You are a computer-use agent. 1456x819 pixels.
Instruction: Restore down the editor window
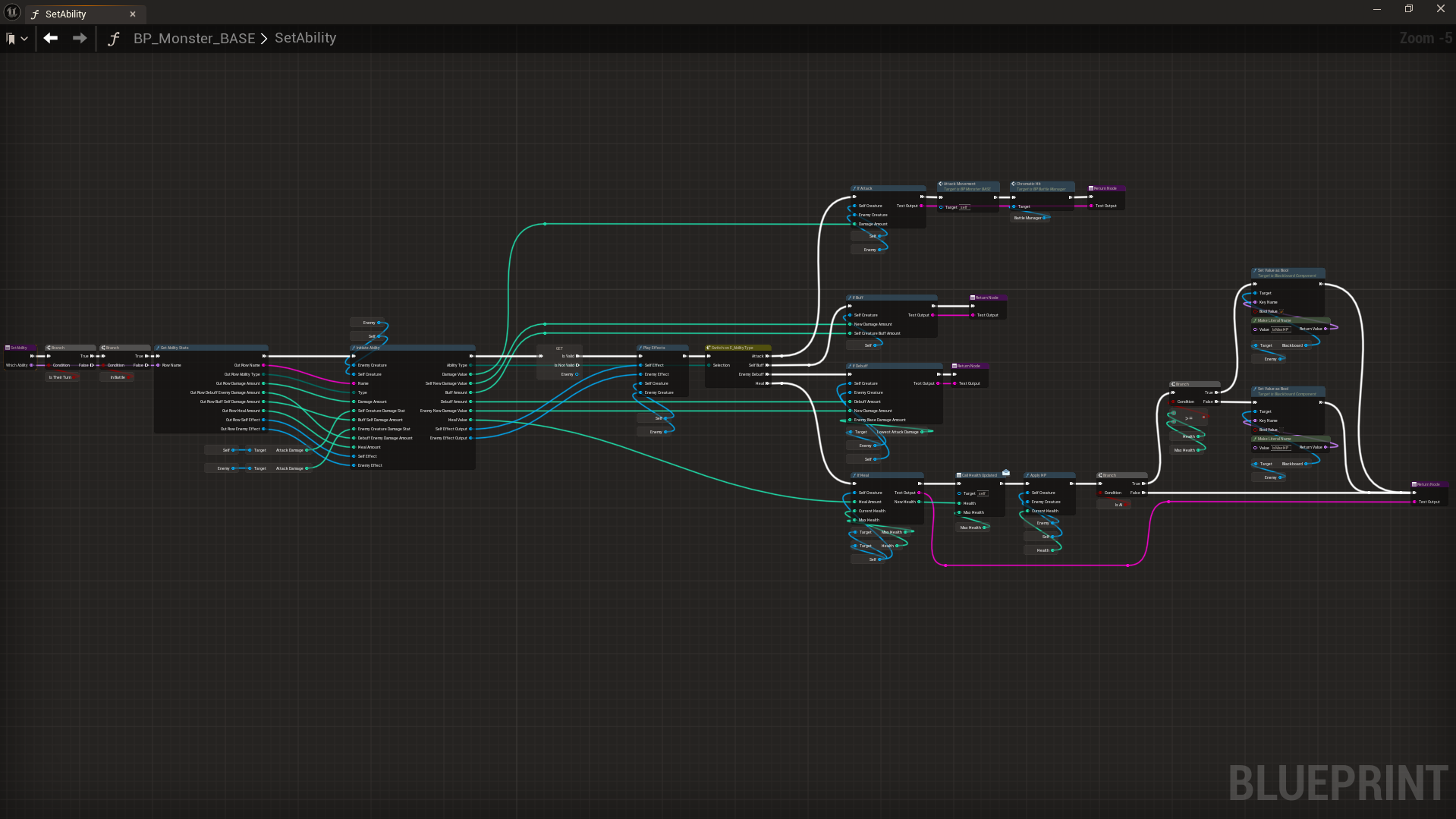[x=1408, y=9]
